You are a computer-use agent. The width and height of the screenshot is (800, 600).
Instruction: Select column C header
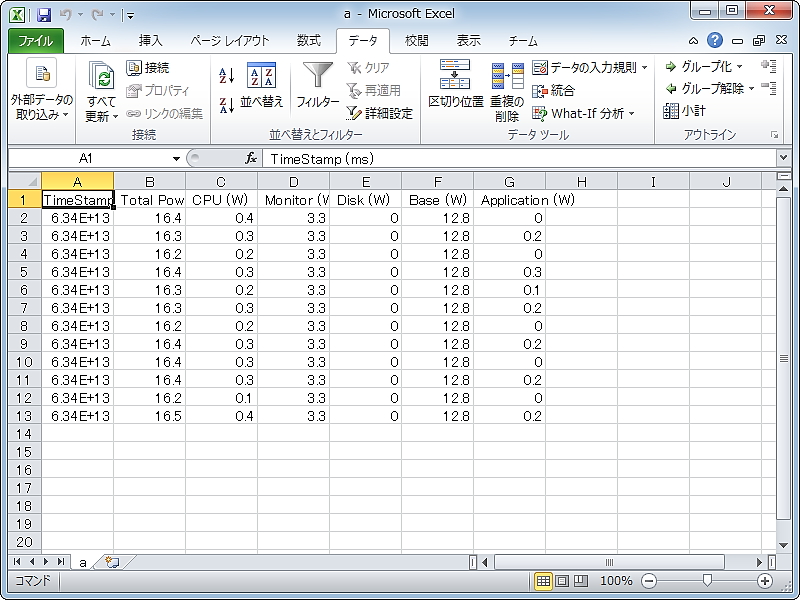221,182
